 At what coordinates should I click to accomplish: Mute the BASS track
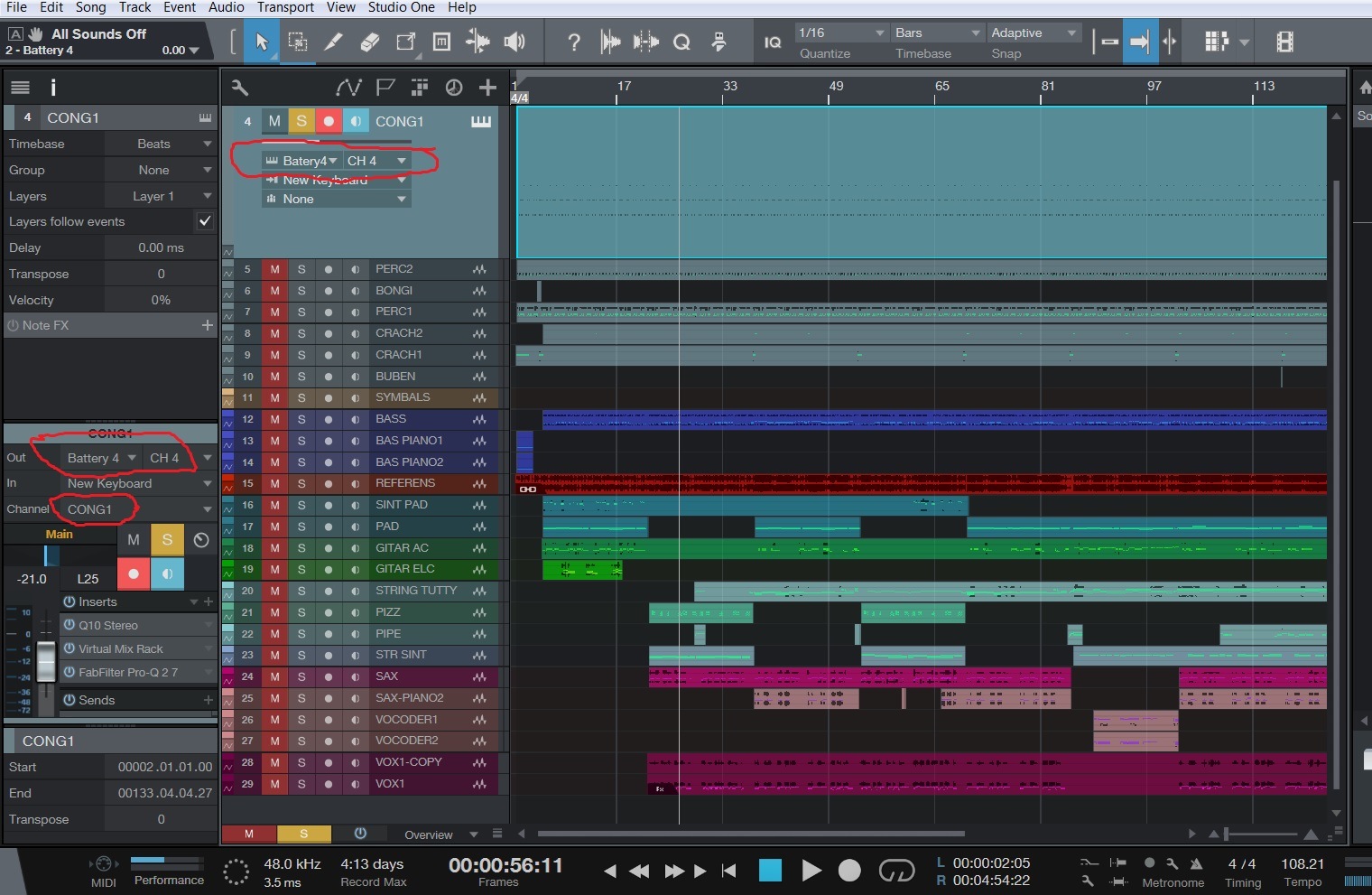(x=274, y=419)
